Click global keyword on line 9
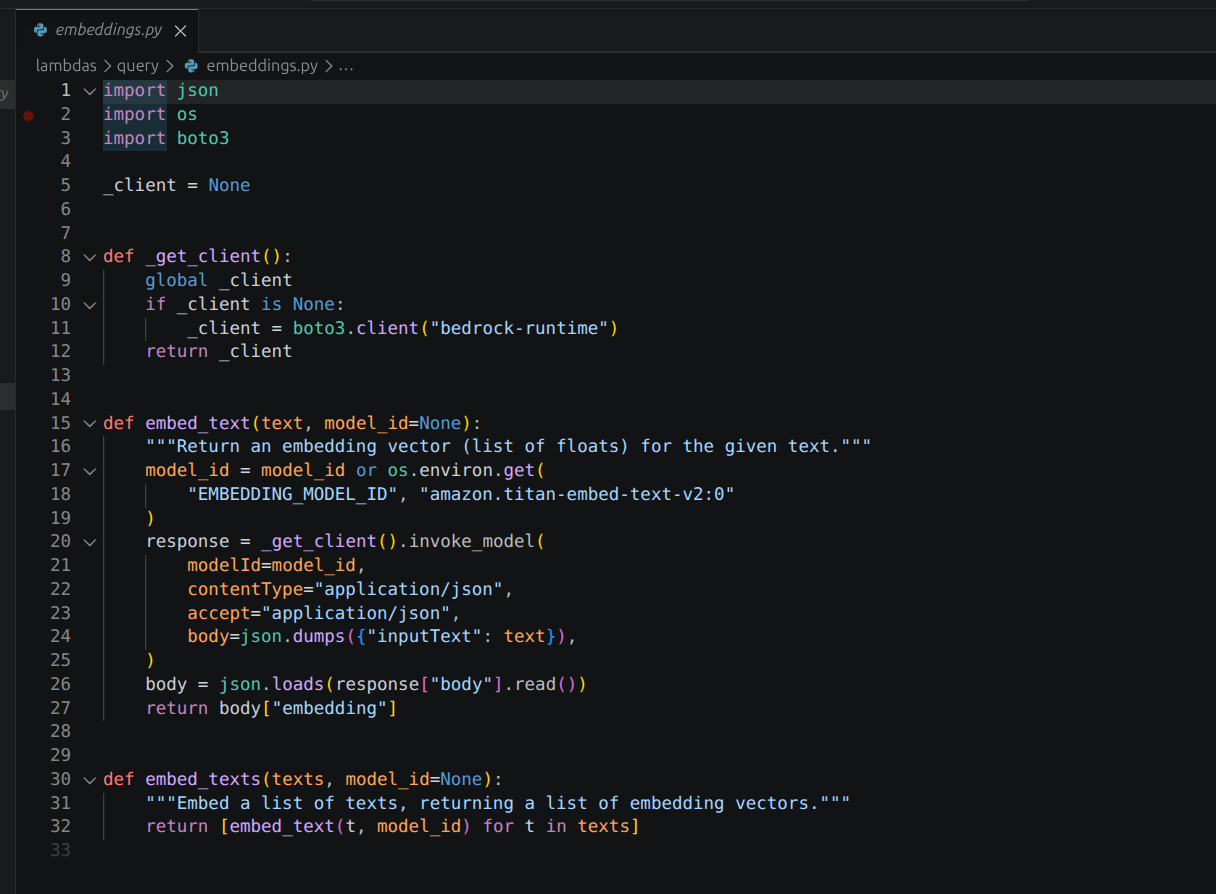 click(x=177, y=280)
